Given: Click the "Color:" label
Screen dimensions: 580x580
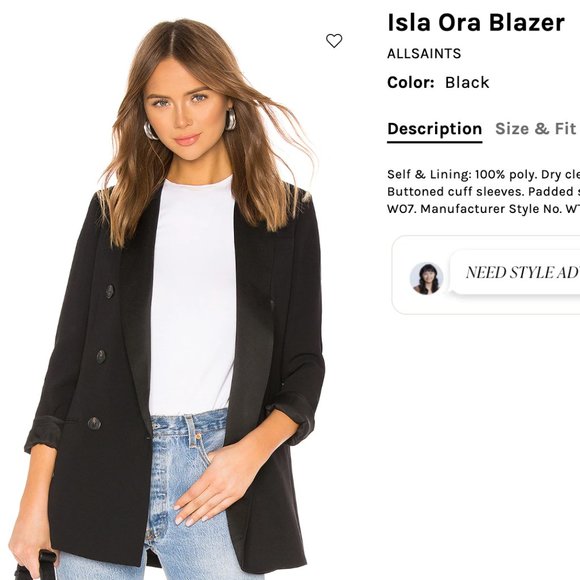Looking at the screenshot, I should [411, 82].
